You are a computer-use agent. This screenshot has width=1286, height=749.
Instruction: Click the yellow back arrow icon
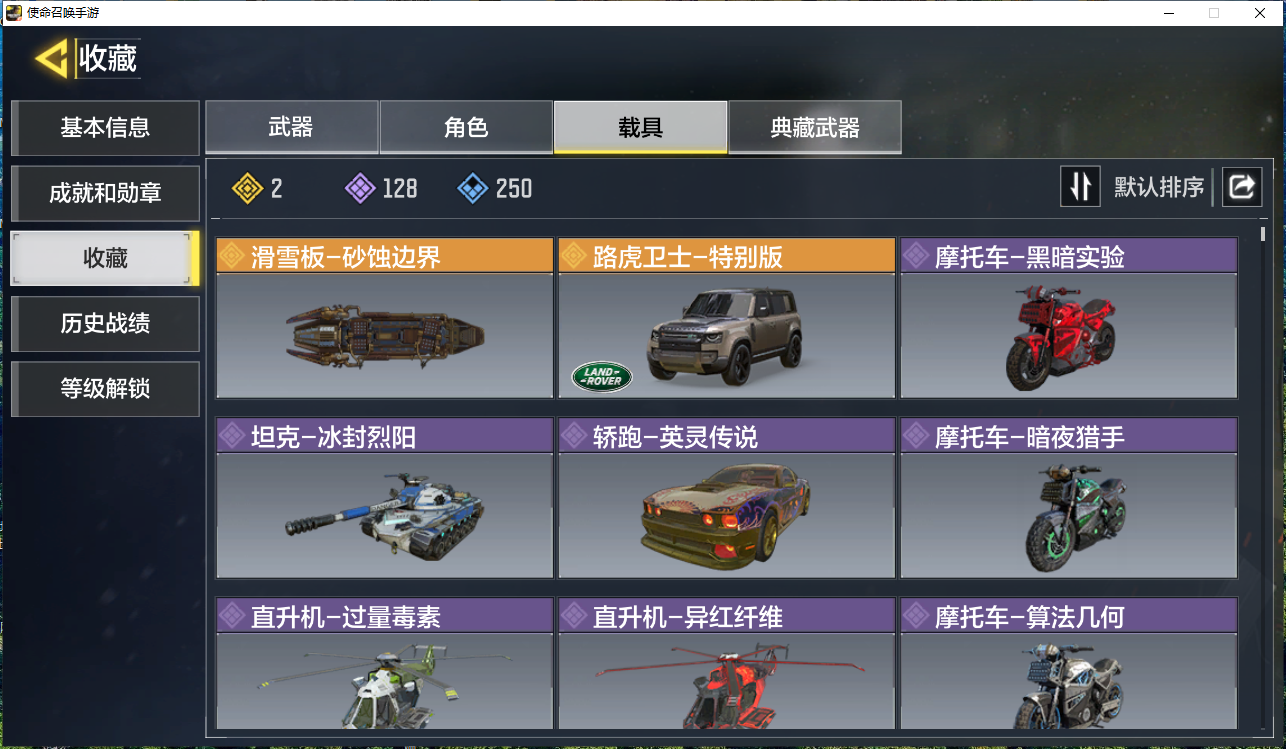pos(51,59)
